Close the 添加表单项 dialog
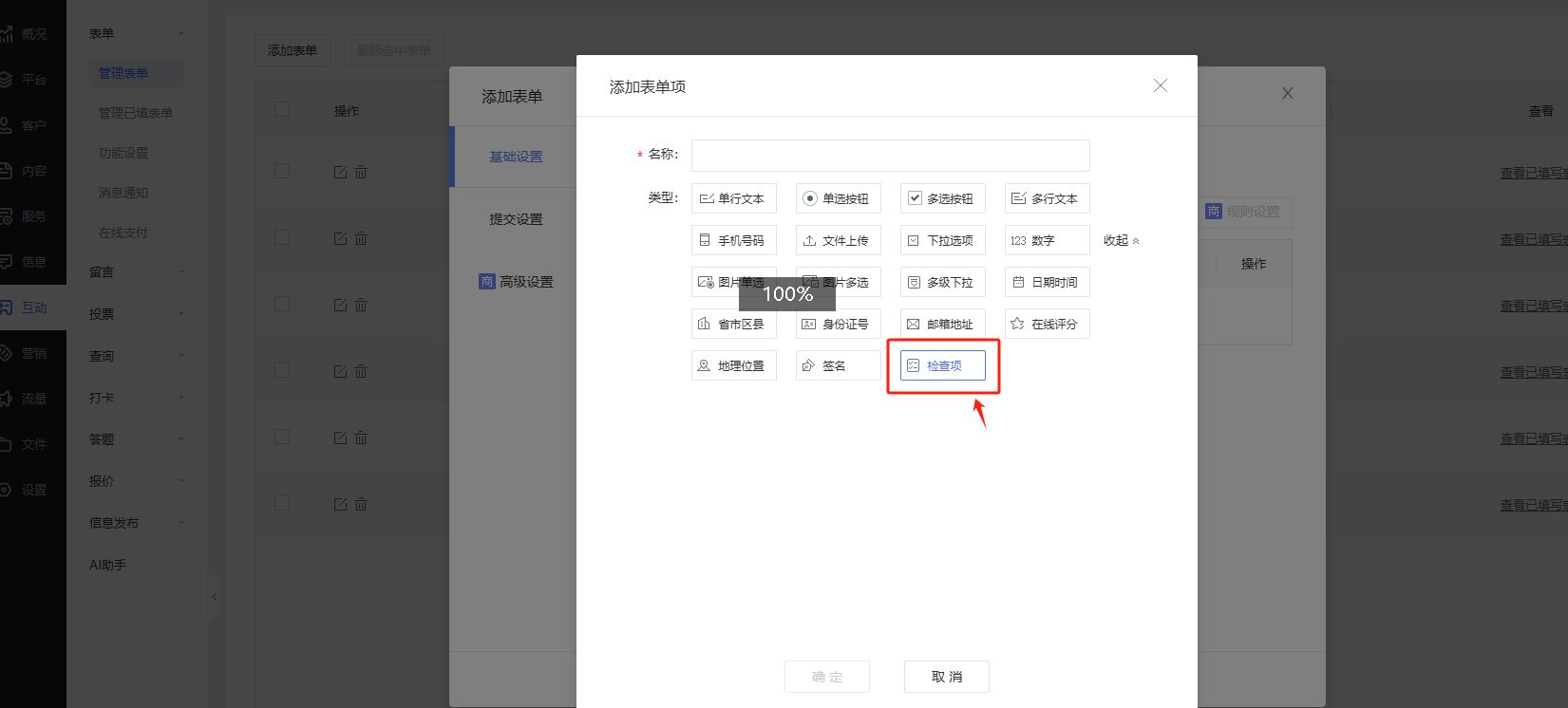 pos(1160,85)
